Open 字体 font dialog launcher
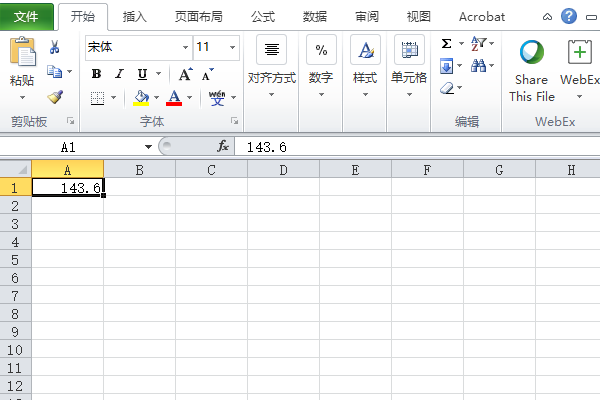This screenshot has height=400, width=600. pyautogui.click(x=234, y=121)
